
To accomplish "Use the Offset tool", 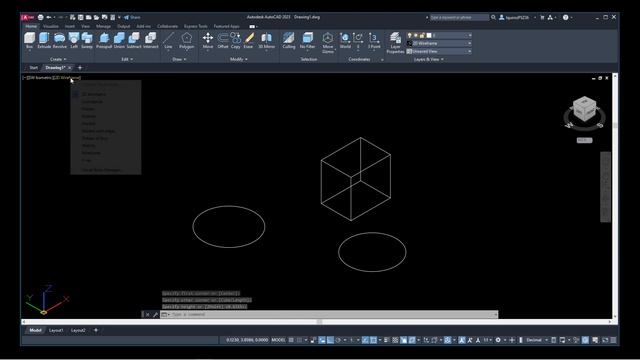I will pyautogui.click(x=223, y=40).
